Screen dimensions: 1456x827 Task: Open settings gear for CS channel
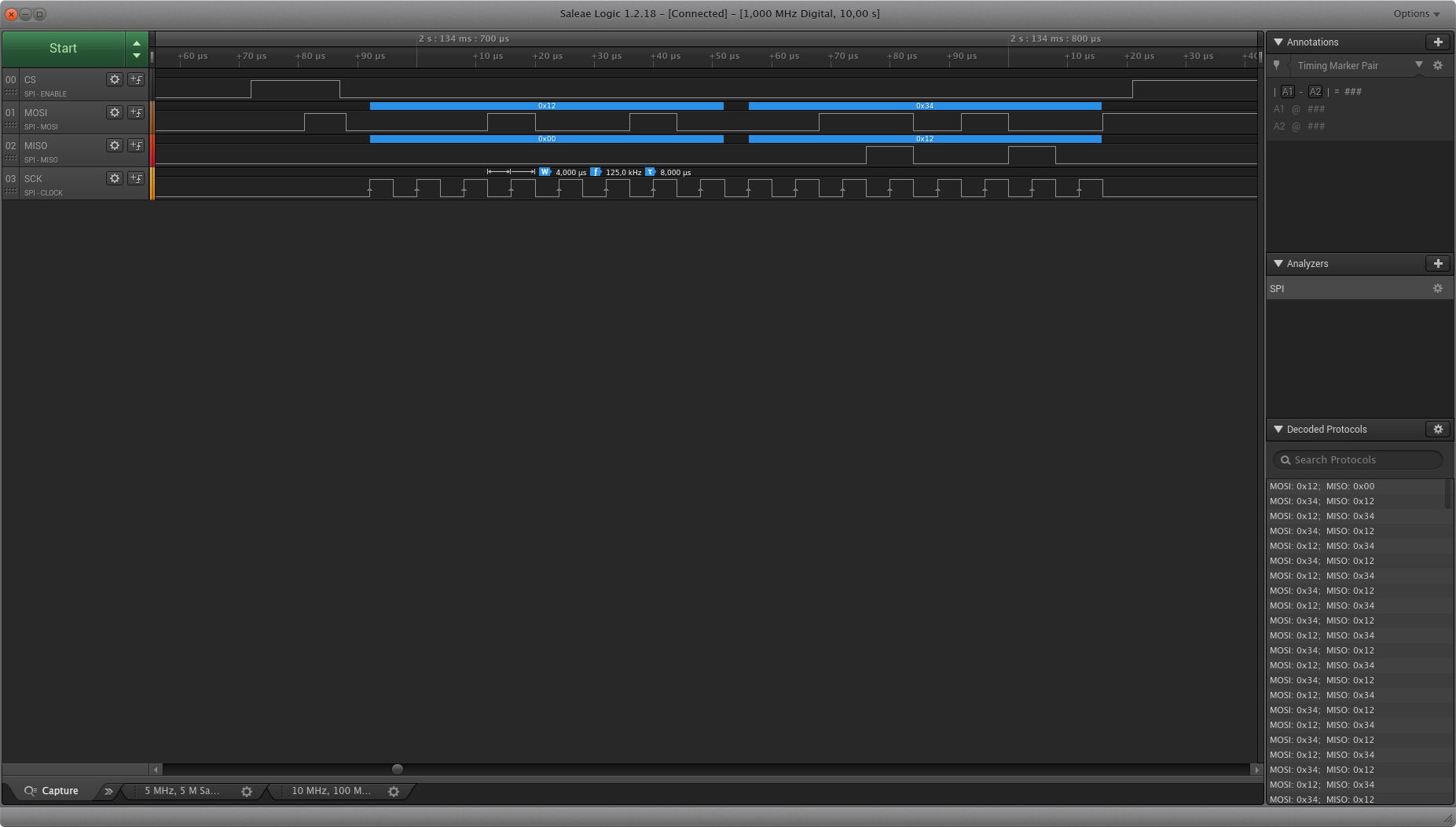pos(115,79)
